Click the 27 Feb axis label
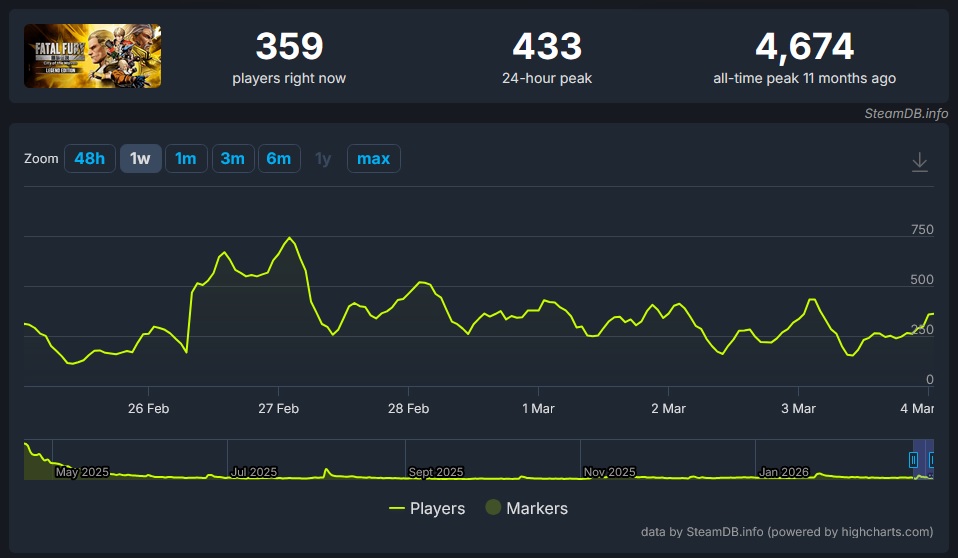This screenshot has width=958, height=558. click(x=279, y=409)
